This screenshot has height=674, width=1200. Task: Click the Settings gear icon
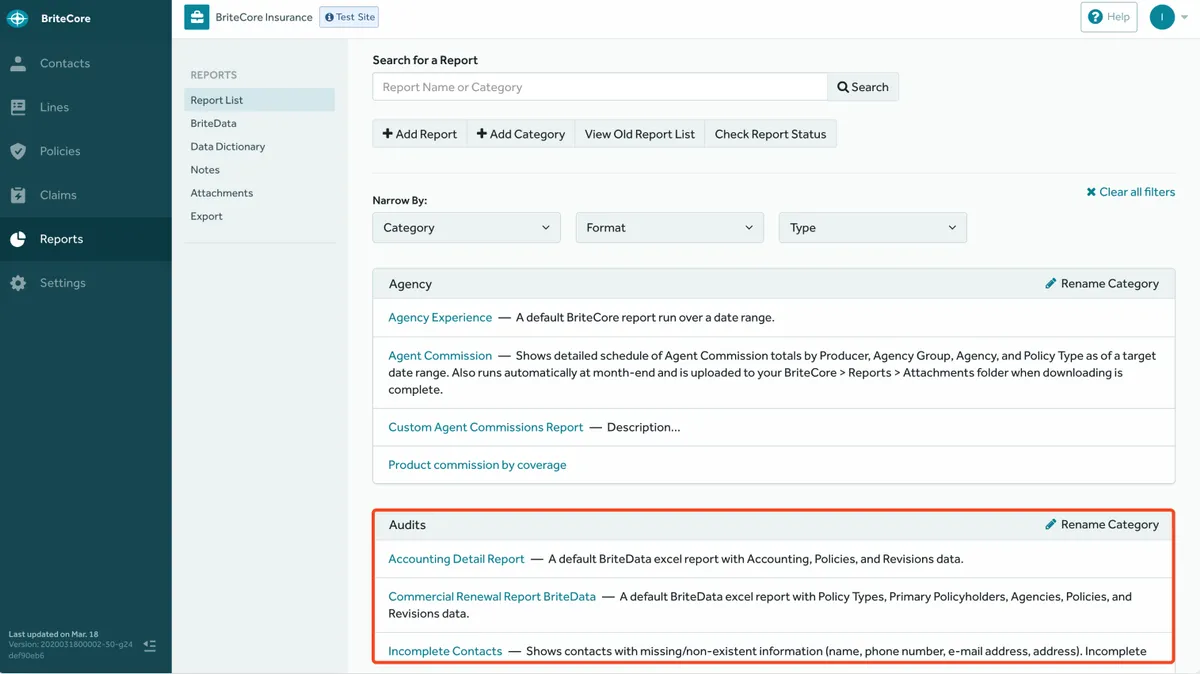[x=18, y=283]
